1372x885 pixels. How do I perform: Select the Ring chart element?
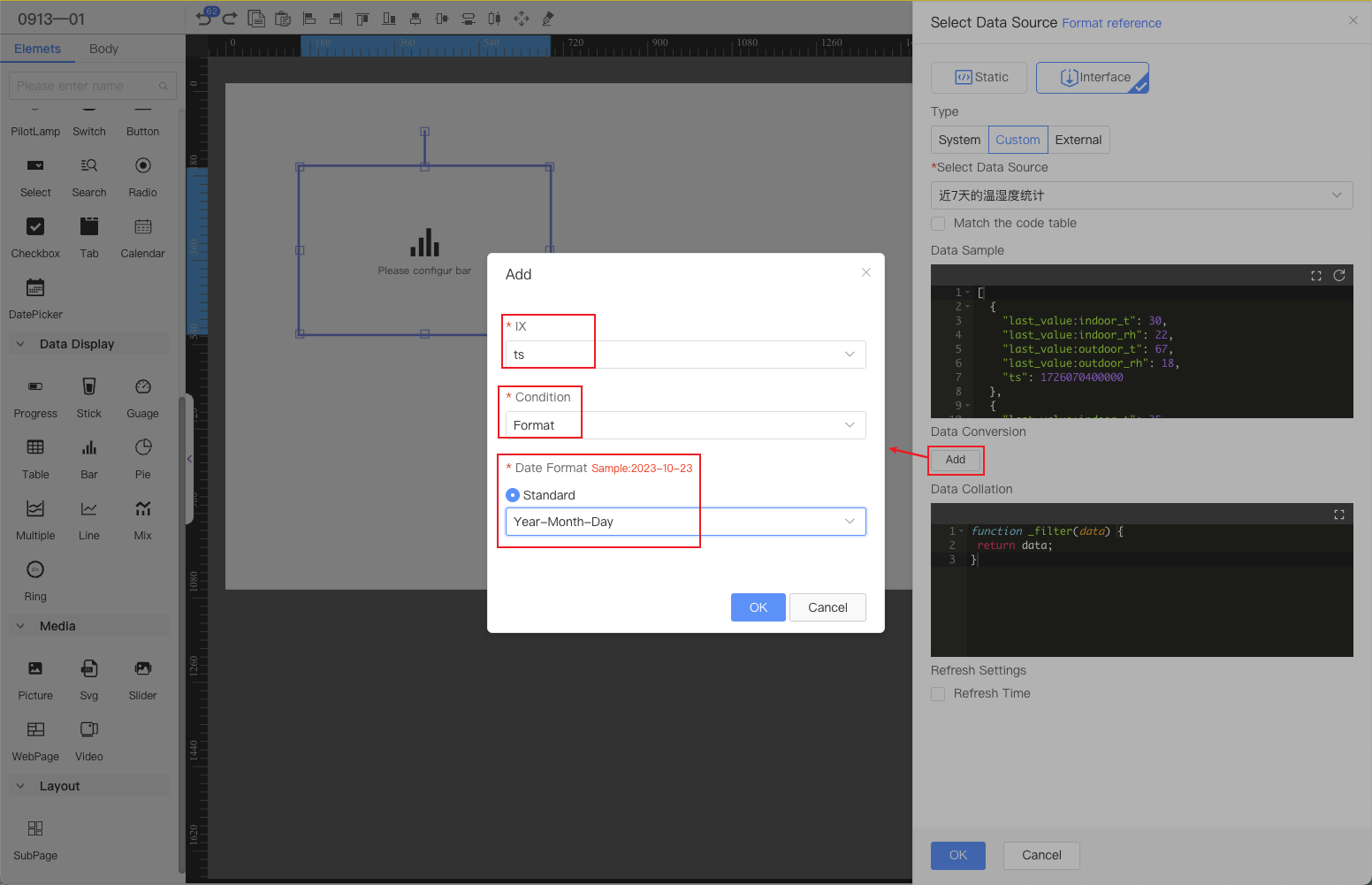(x=35, y=579)
